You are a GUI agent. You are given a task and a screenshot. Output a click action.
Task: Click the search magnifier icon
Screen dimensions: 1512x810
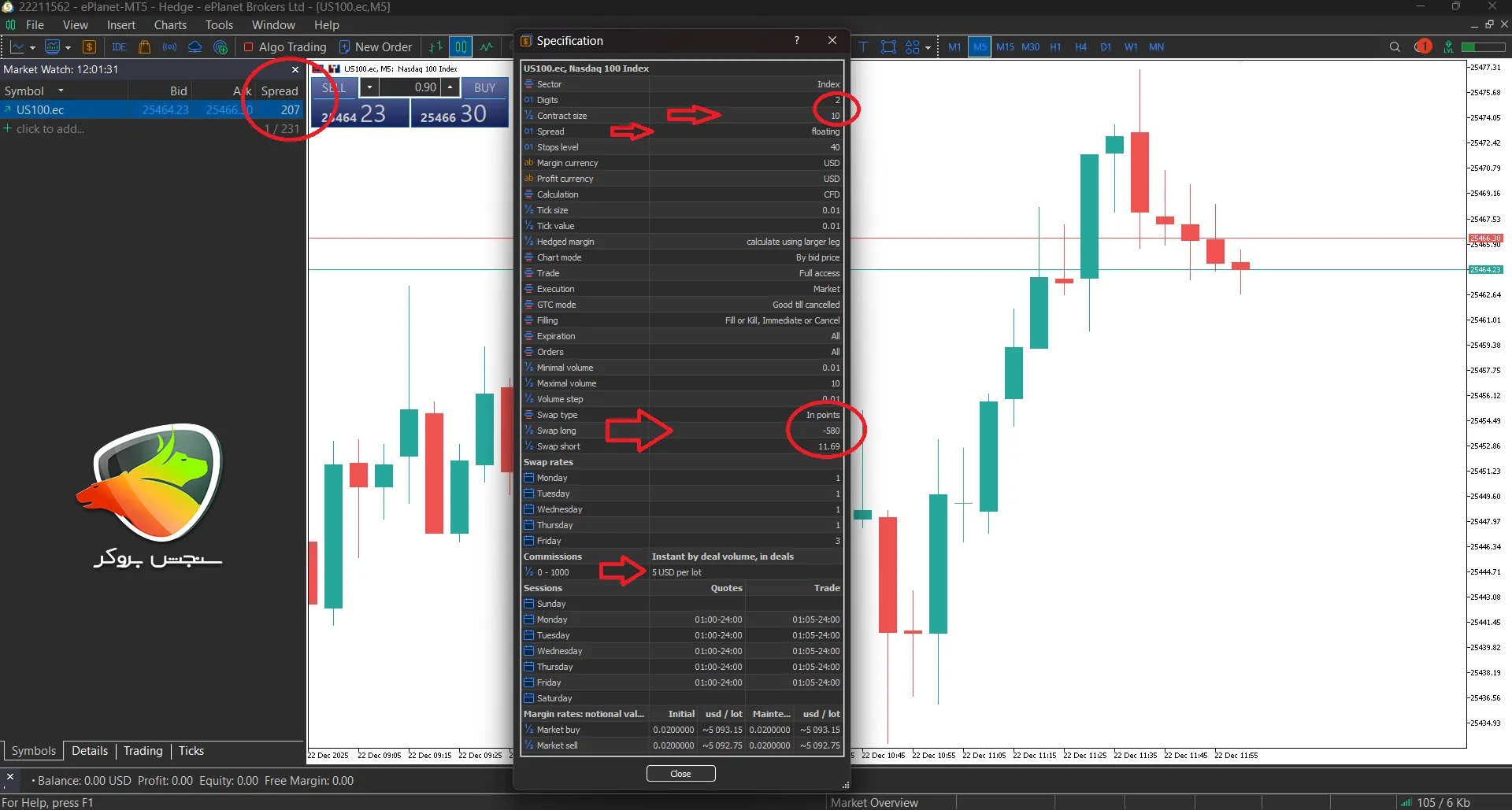pyautogui.click(x=1395, y=47)
